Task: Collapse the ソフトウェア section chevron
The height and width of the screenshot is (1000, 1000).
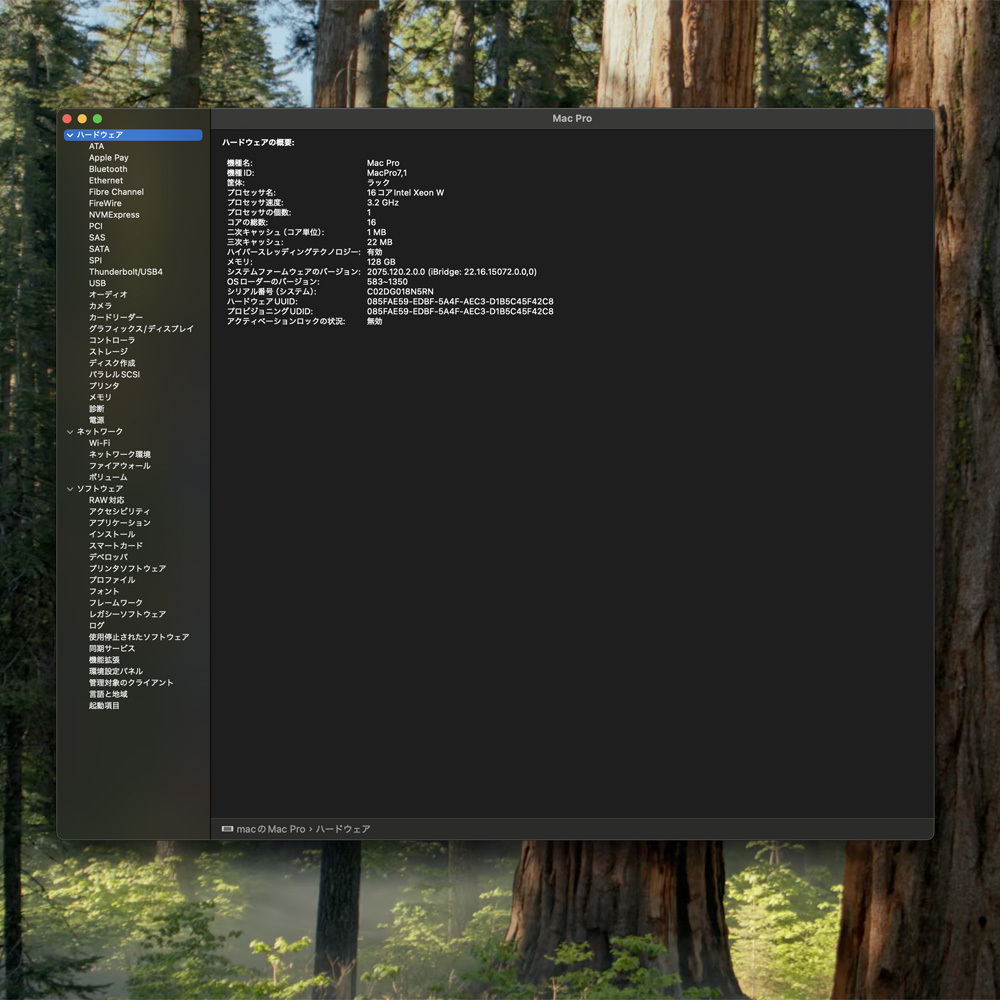Action: (x=70, y=489)
